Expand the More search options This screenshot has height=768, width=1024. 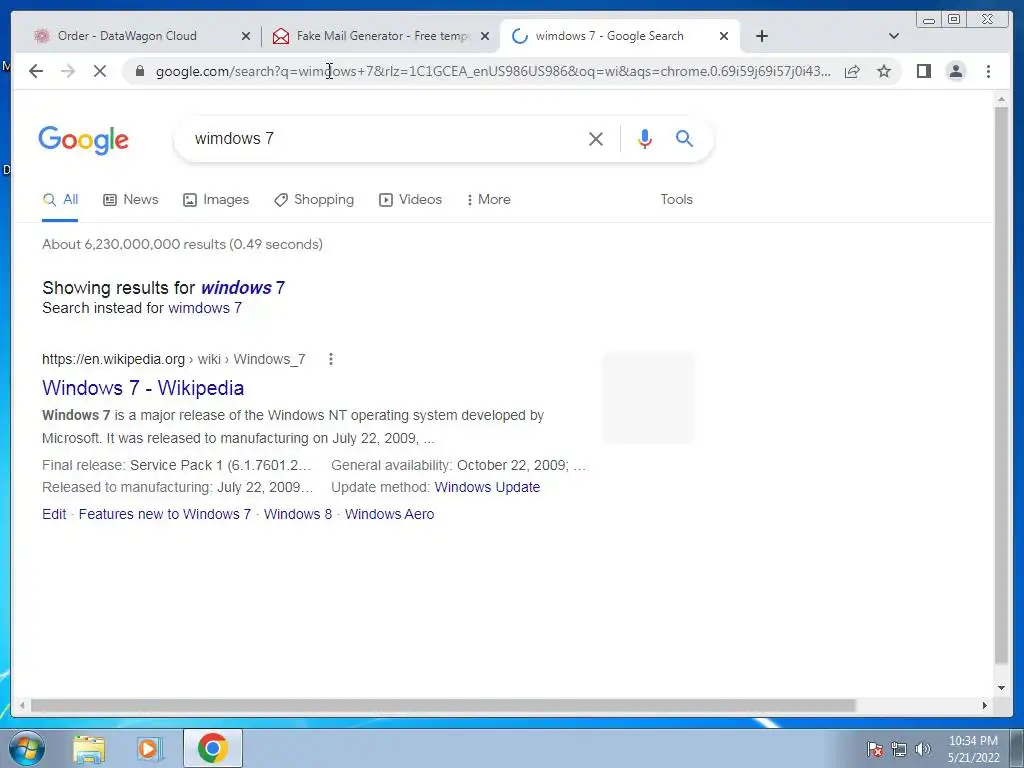tap(488, 200)
